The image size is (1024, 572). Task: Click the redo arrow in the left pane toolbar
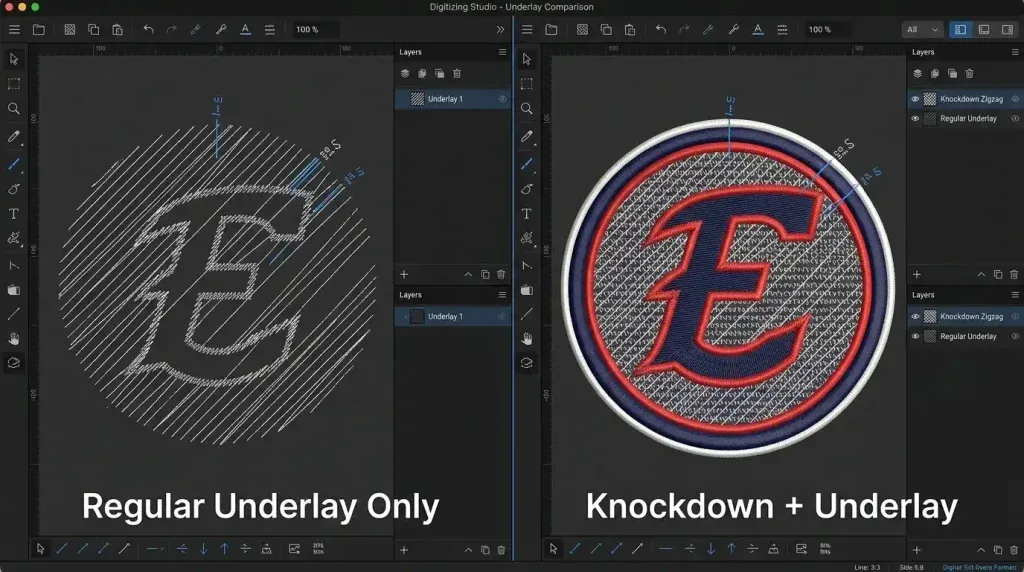(x=172, y=29)
